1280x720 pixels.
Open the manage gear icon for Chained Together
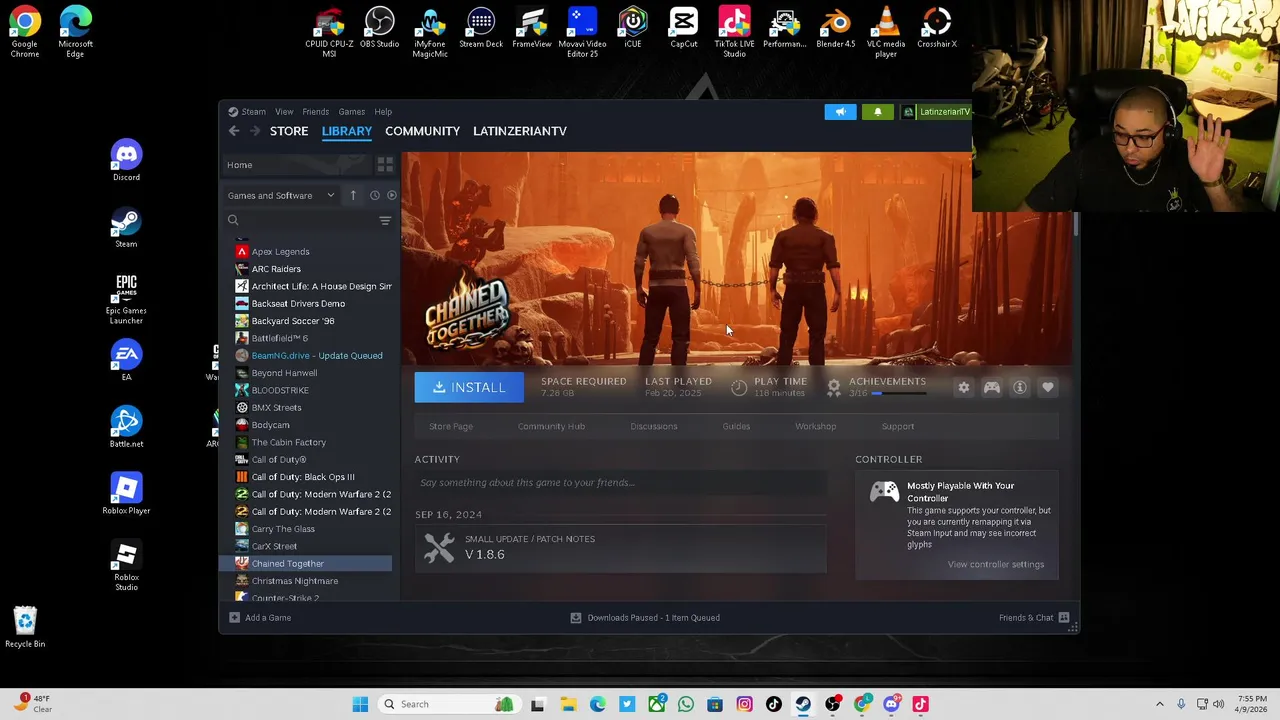(x=963, y=388)
